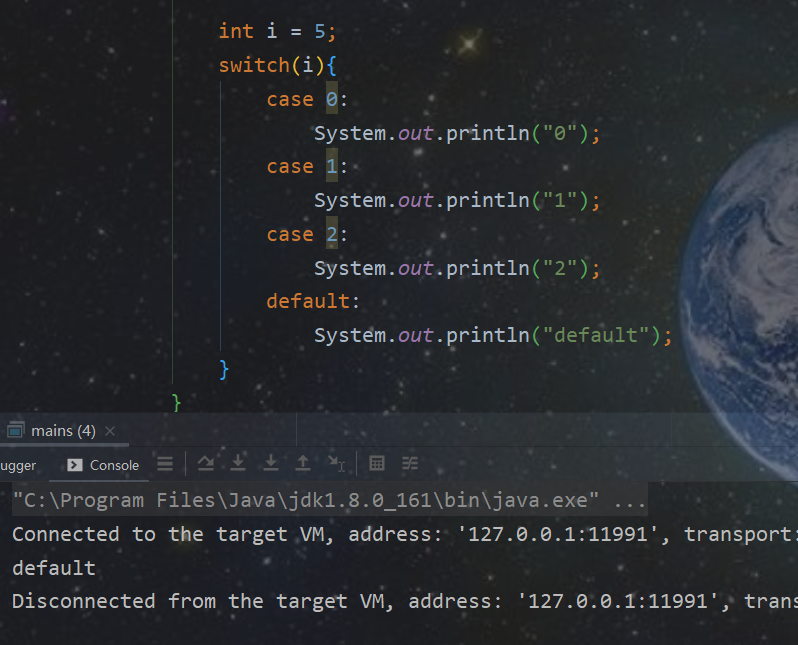Click the Trace Current Stream Chain icon
798x645 pixels.
coord(410,463)
